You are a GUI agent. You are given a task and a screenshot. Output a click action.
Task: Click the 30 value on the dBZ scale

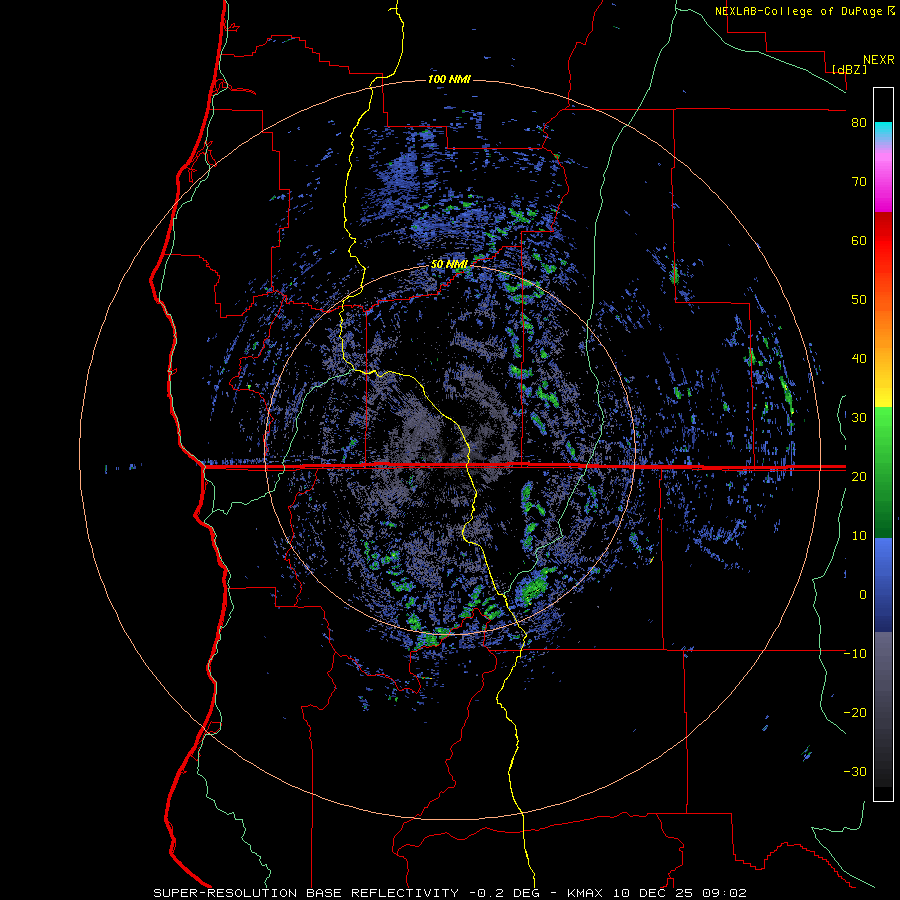(x=859, y=417)
